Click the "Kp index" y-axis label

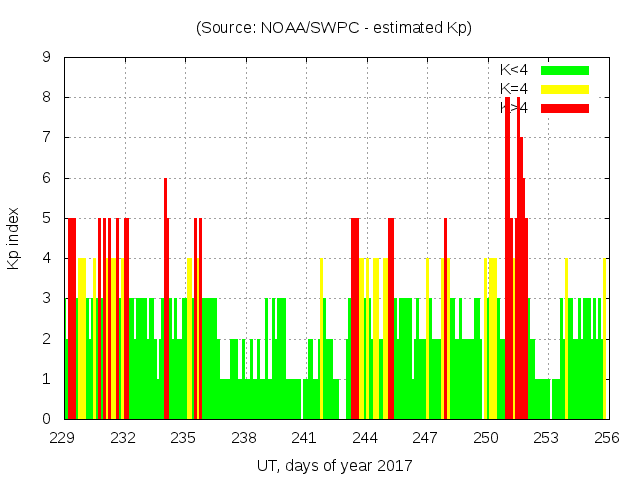point(14,239)
